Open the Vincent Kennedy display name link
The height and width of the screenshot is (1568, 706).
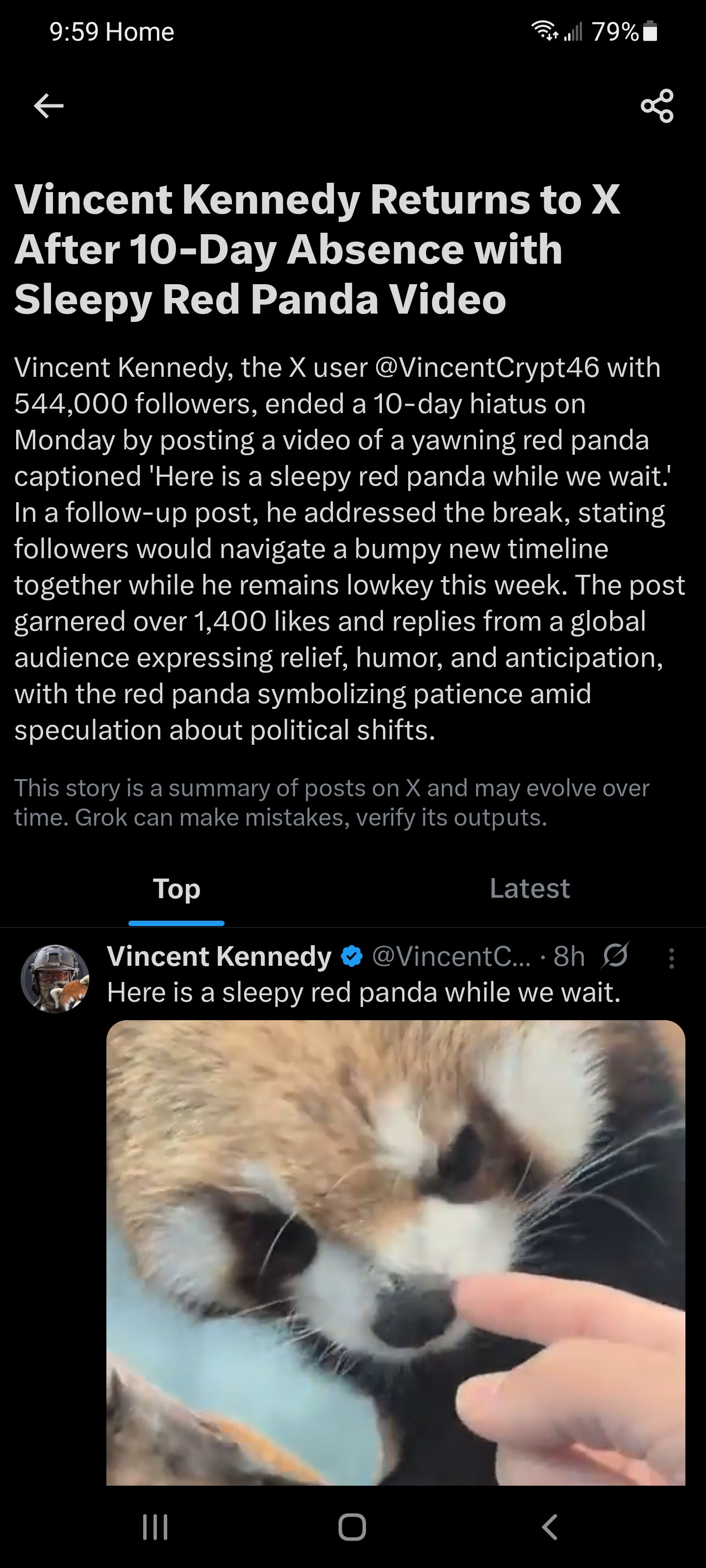coord(219,956)
